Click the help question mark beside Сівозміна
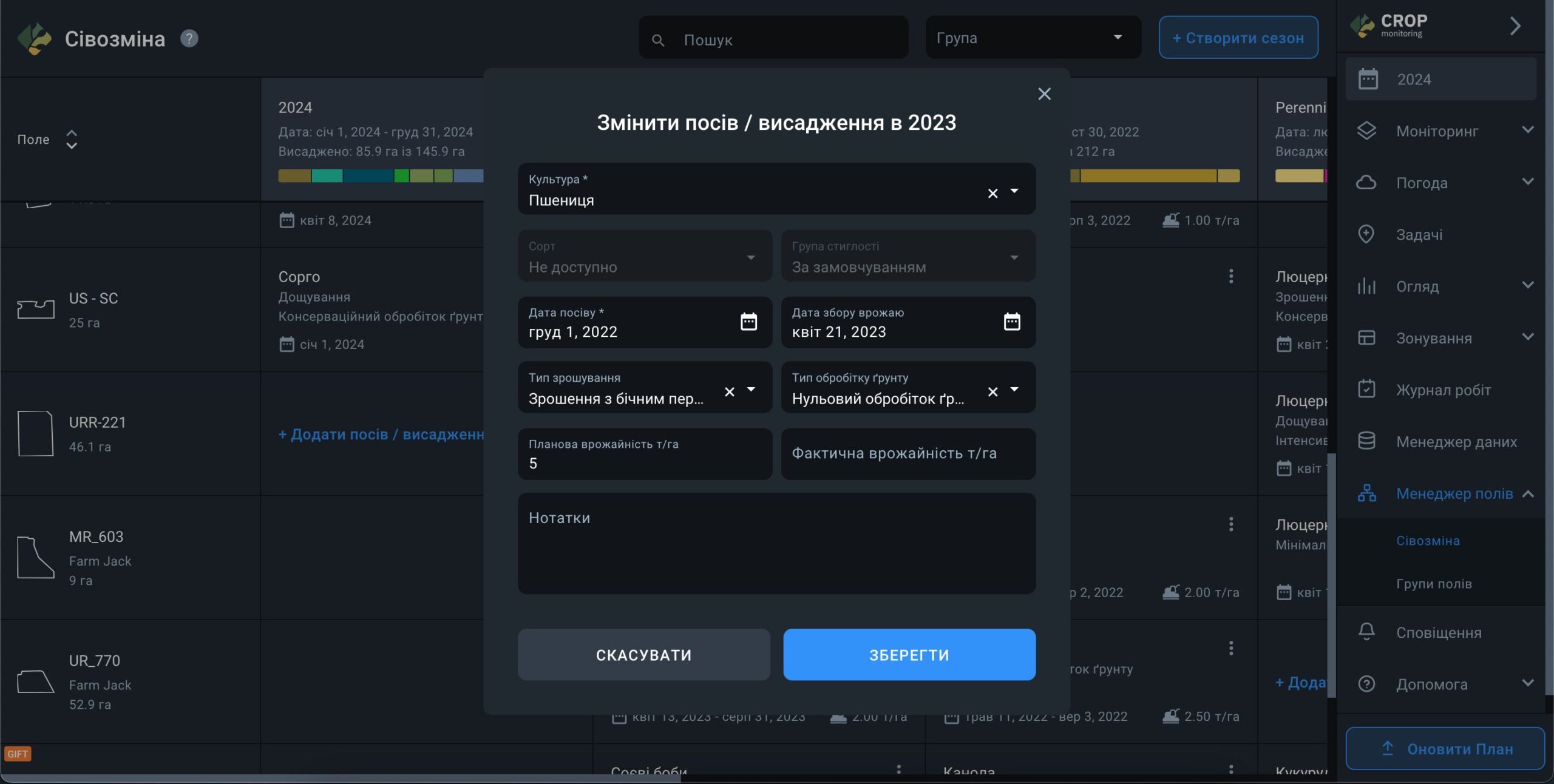The image size is (1554, 784). [x=189, y=39]
